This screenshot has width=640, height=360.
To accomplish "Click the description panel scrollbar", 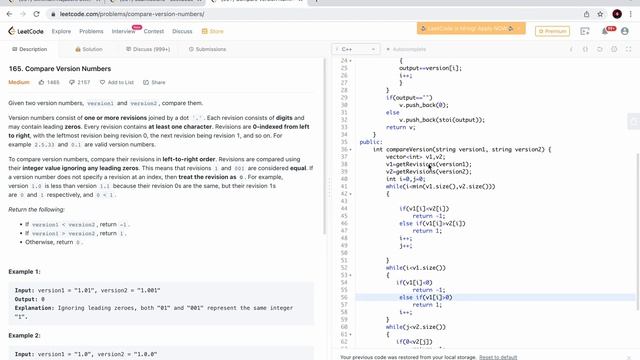I will point(324,147).
